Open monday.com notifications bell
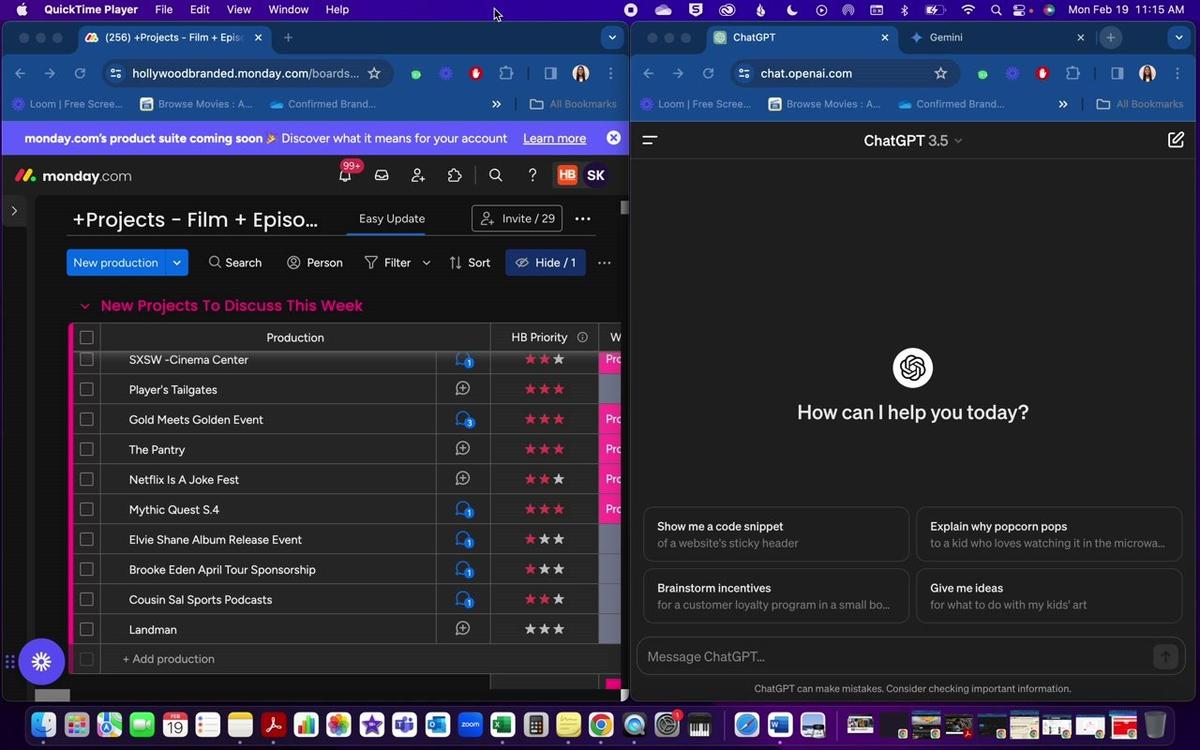This screenshot has width=1200, height=750. point(345,175)
